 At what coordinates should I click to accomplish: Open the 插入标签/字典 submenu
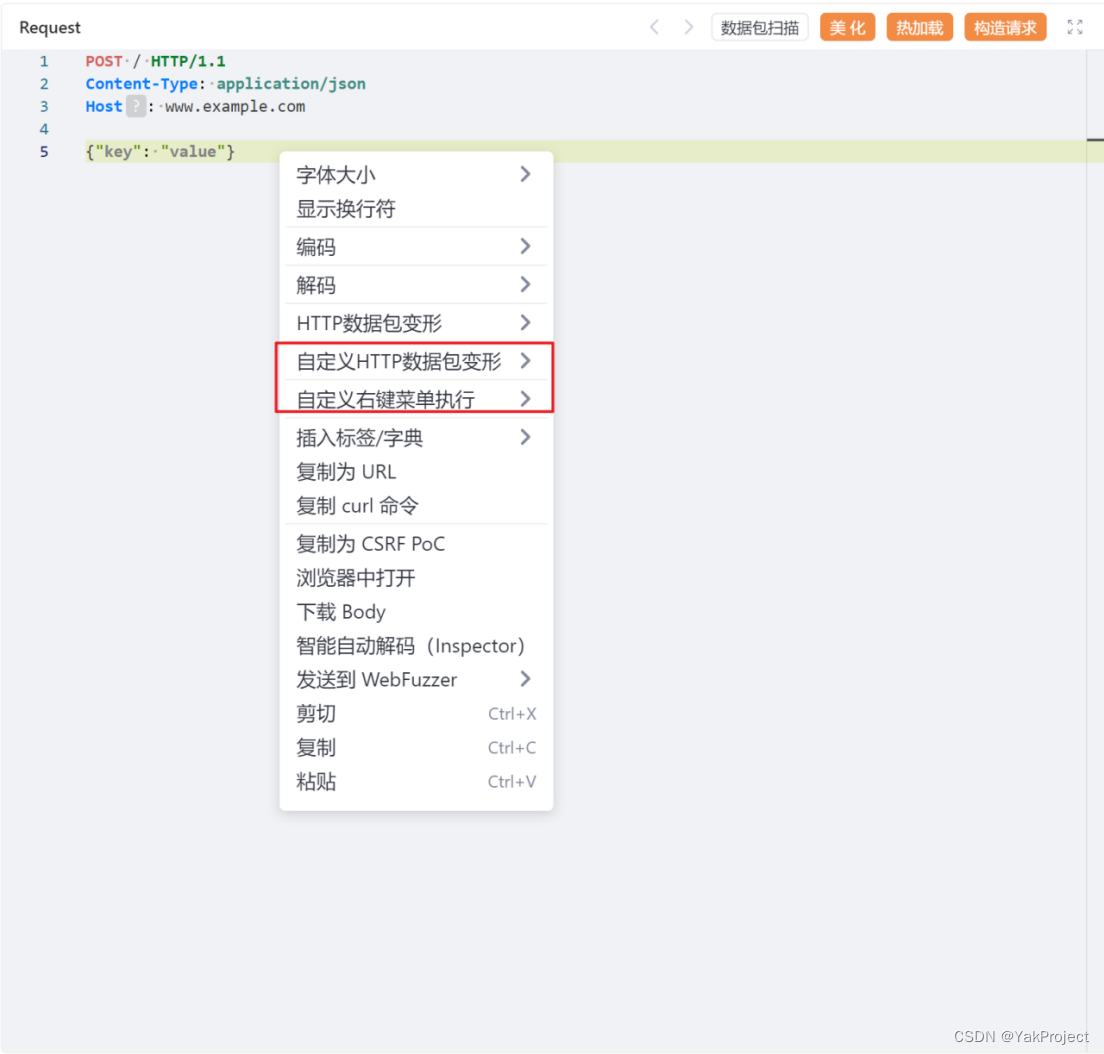(x=416, y=438)
